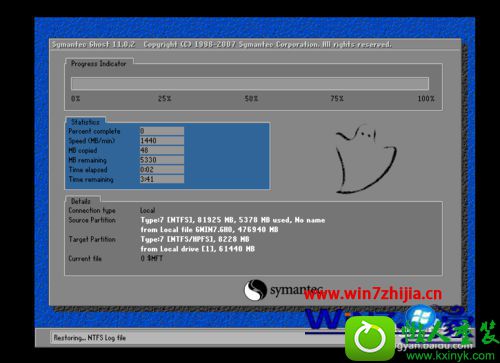Click the Progress Indicator panel label

pos(99,63)
